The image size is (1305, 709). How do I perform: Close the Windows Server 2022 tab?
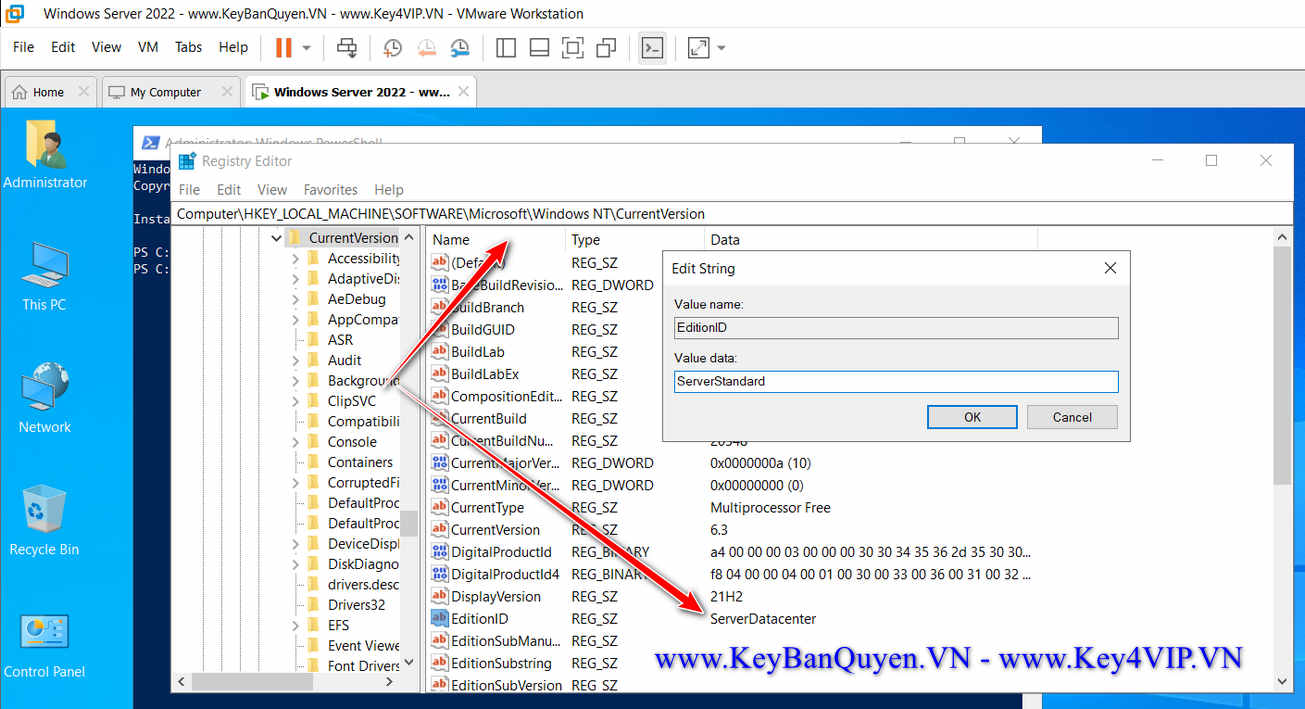(463, 92)
